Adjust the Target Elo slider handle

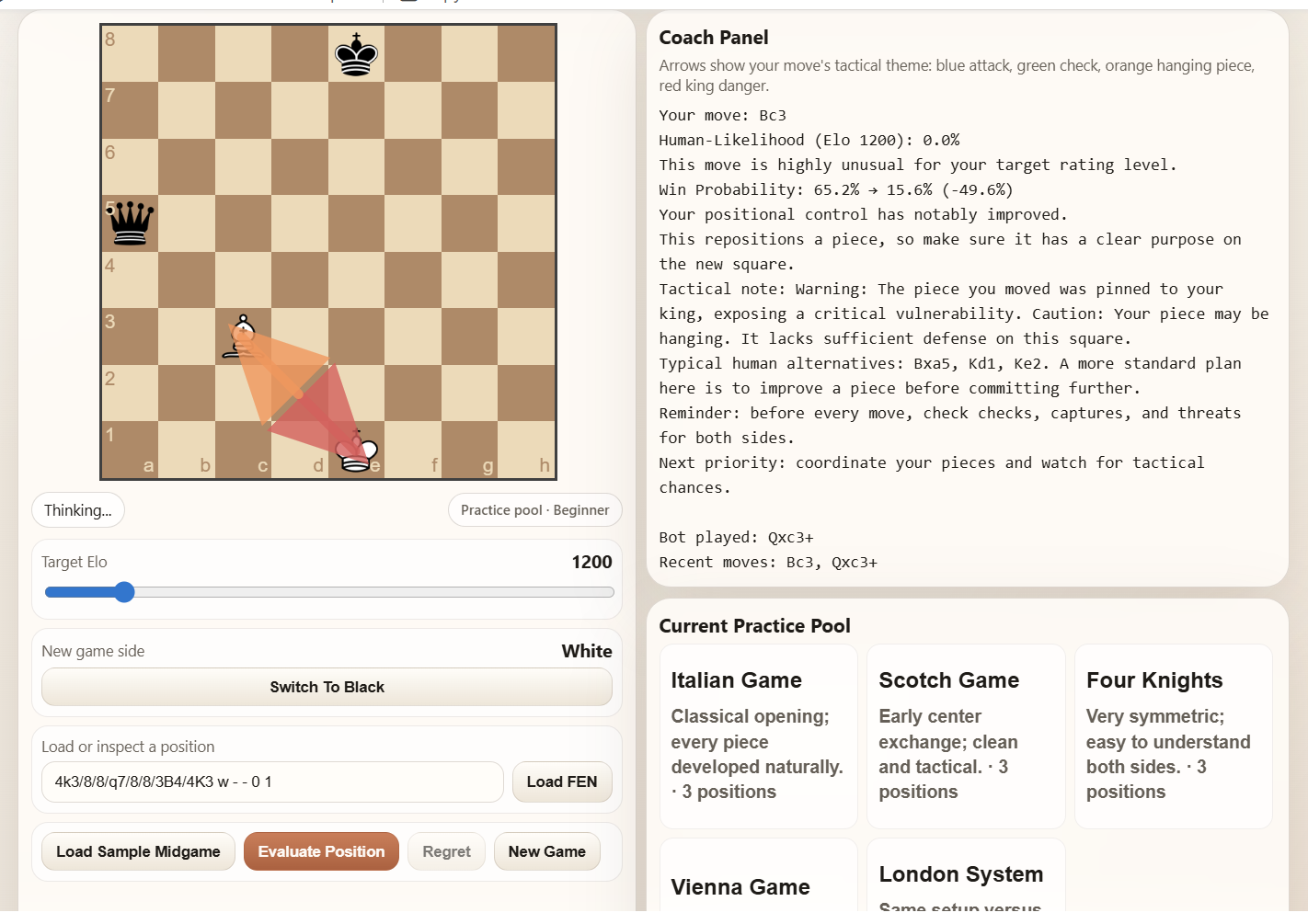pyautogui.click(x=124, y=592)
